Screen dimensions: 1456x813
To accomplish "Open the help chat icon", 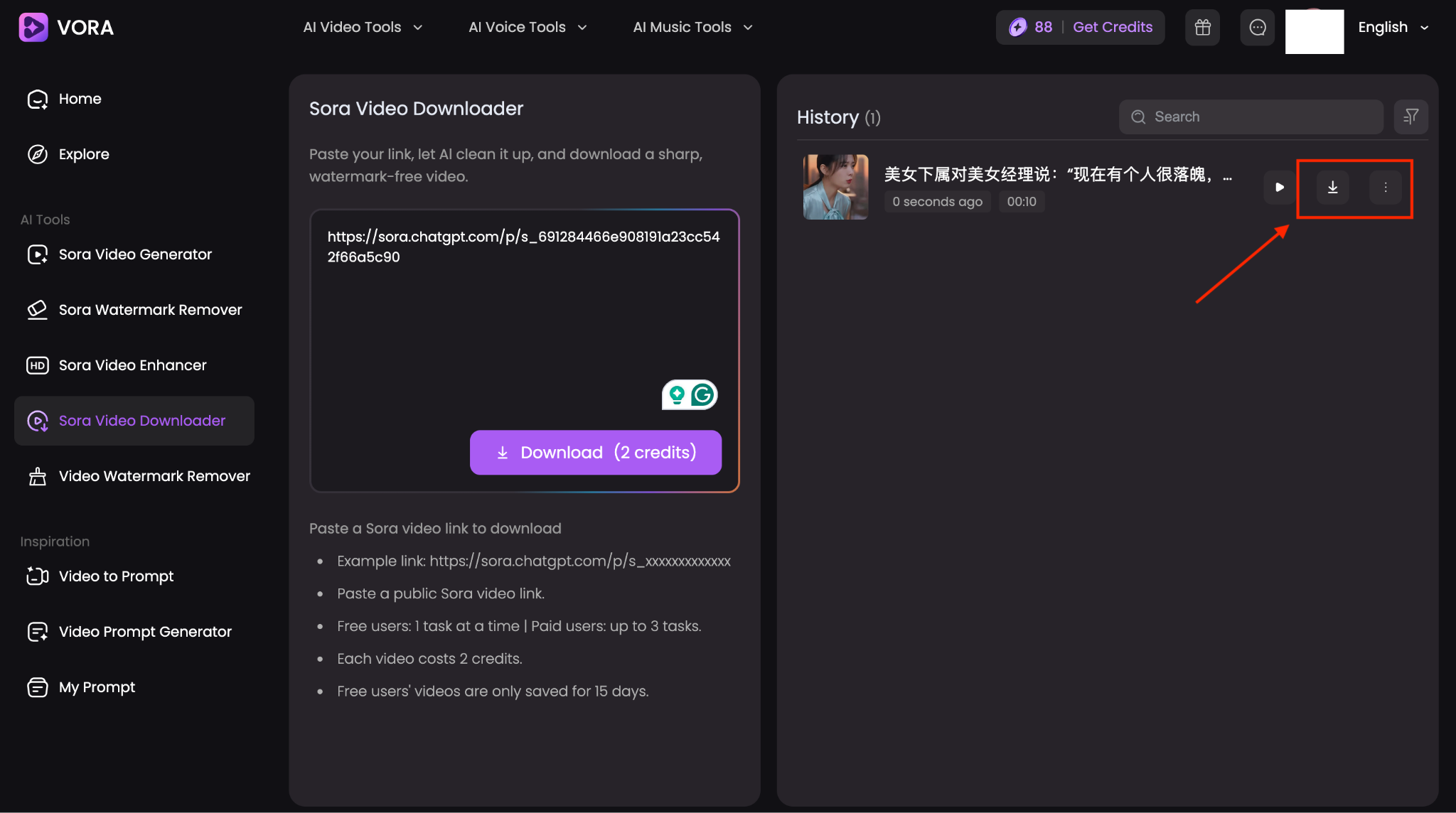I will (x=1258, y=27).
